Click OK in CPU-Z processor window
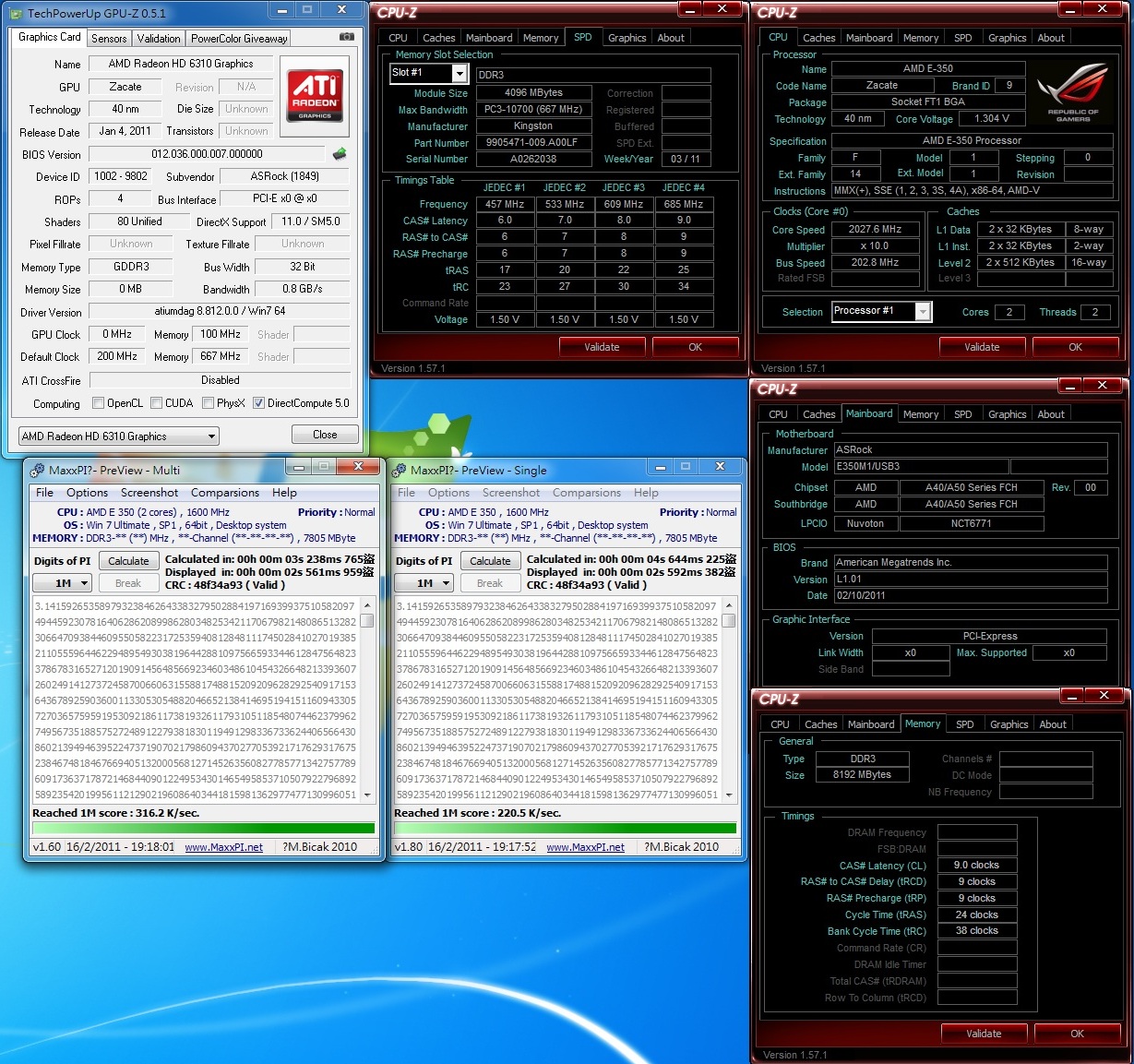1134x1064 pixels. pyautogui.click(x=1075, y=347)
